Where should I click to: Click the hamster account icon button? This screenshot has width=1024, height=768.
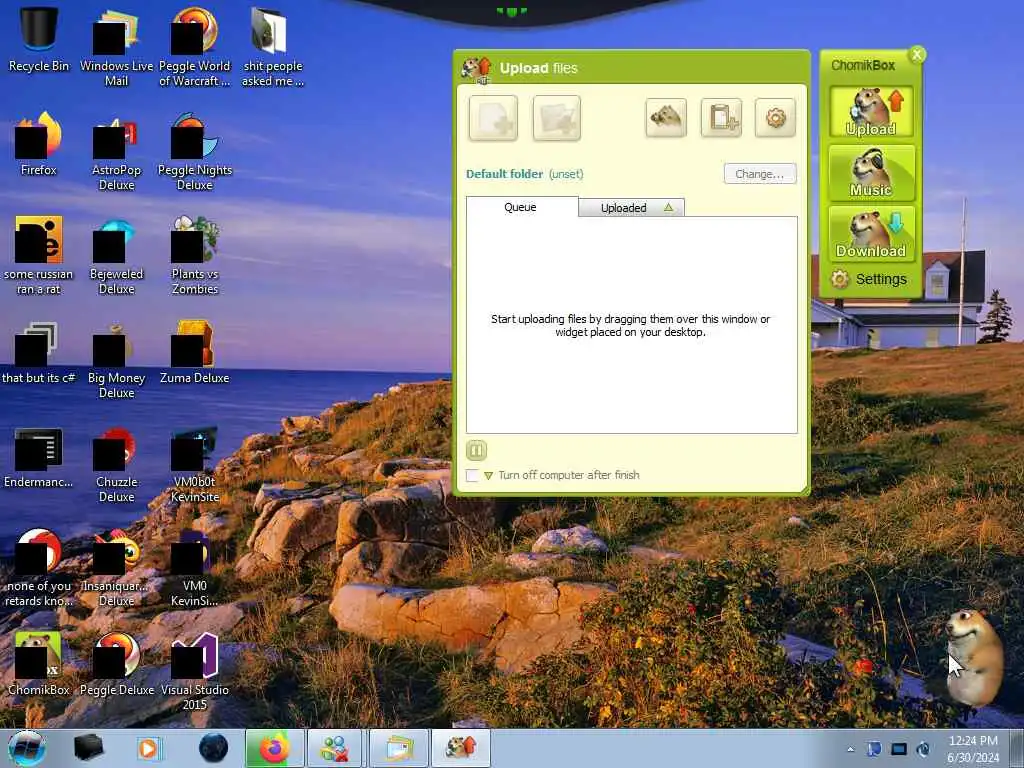pos(665,118)
